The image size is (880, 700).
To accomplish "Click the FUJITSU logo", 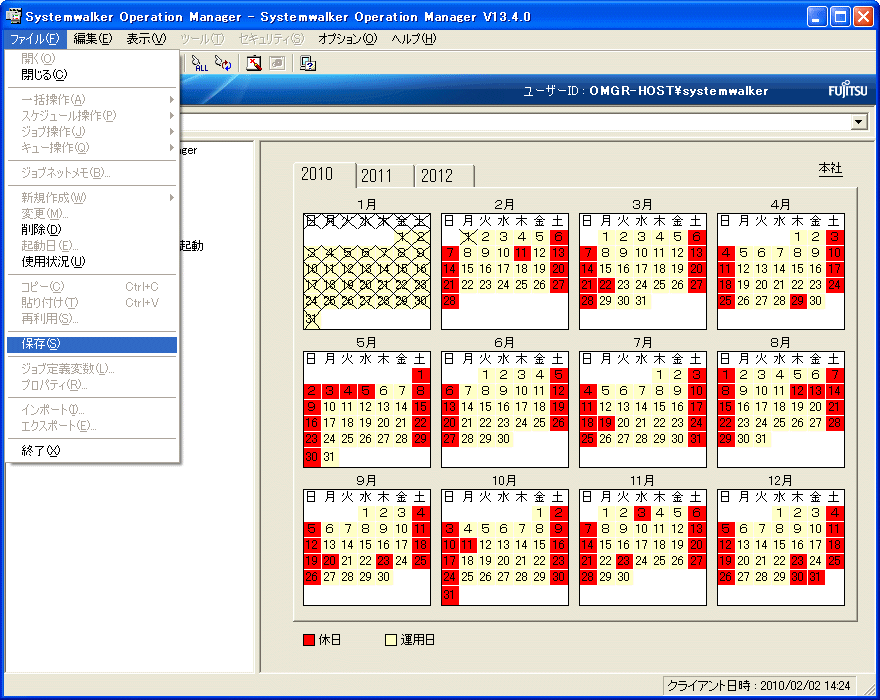I will coord(847,91).
